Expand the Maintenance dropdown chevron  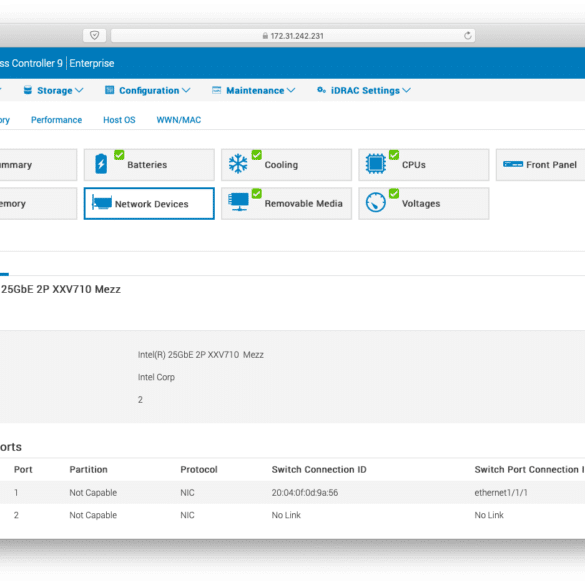point(291,90)
